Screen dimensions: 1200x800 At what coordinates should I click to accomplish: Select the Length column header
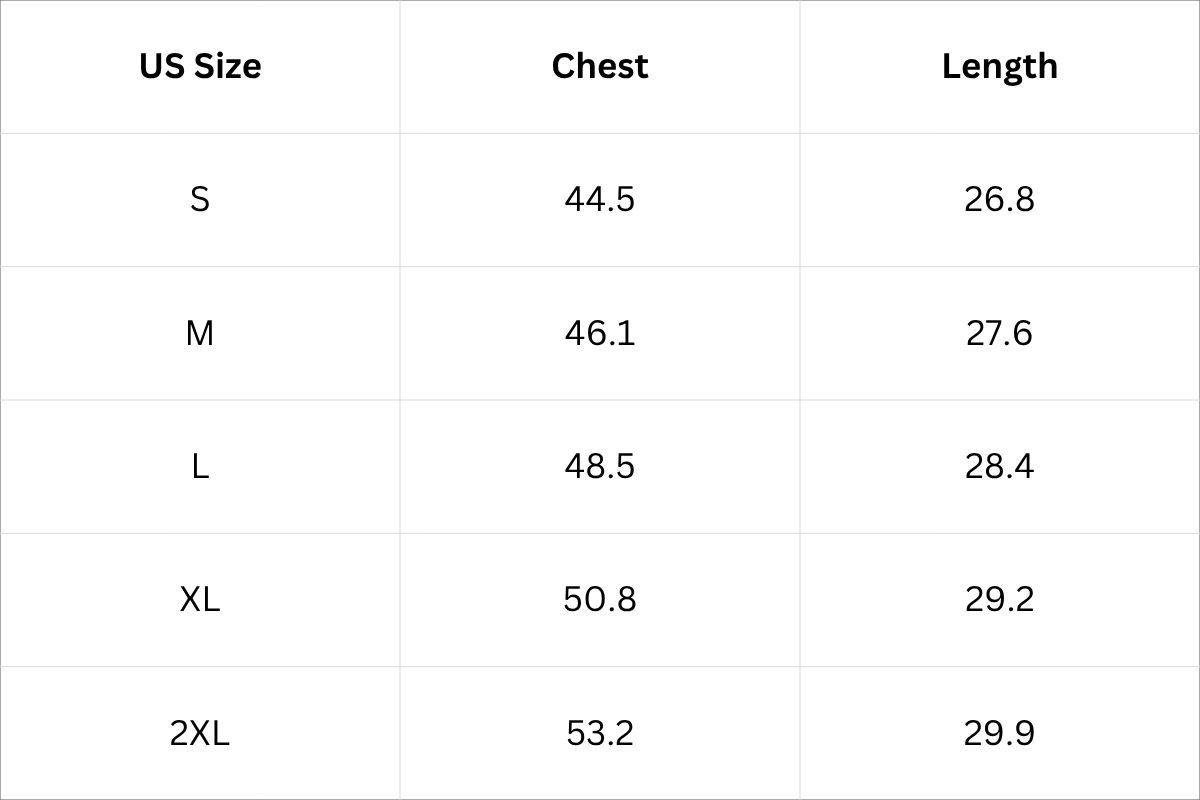999,66
